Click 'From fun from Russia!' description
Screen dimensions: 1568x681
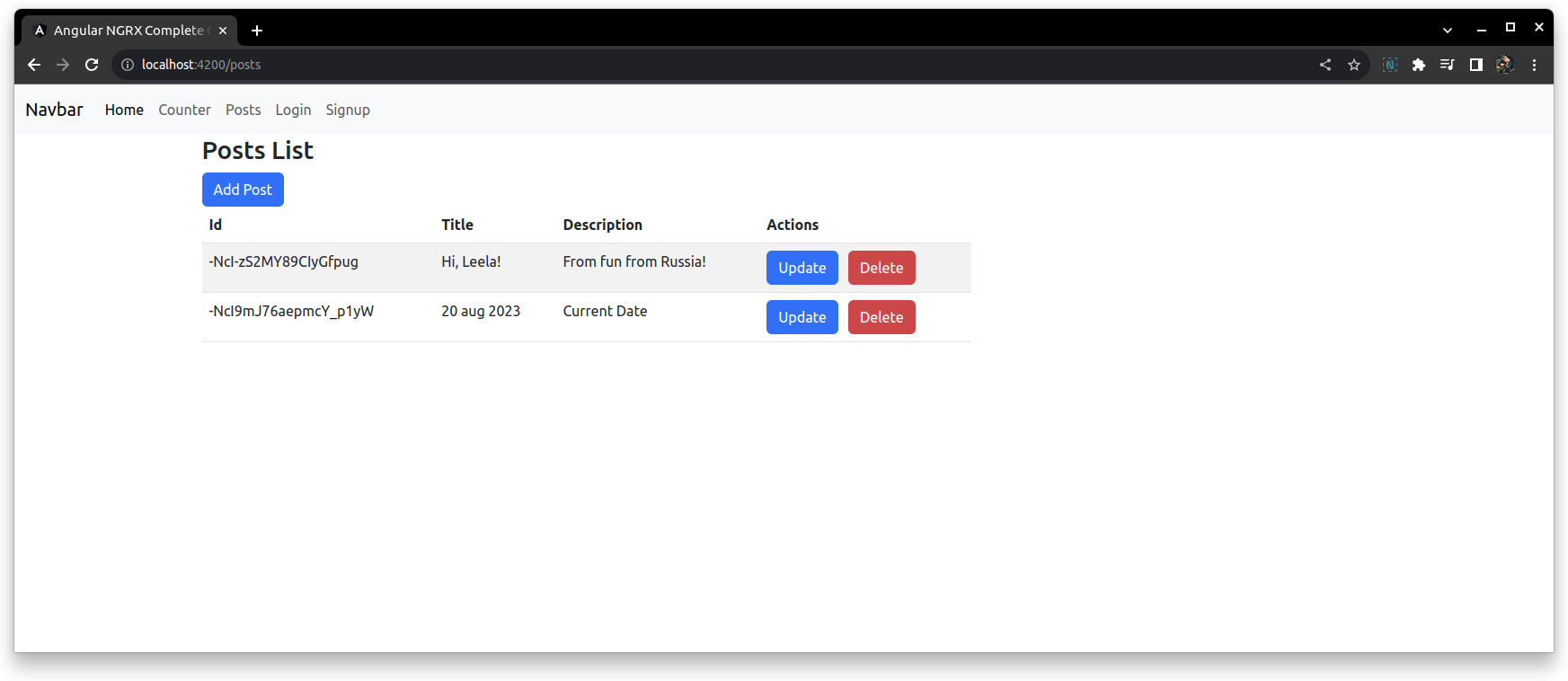click(634, 261)
